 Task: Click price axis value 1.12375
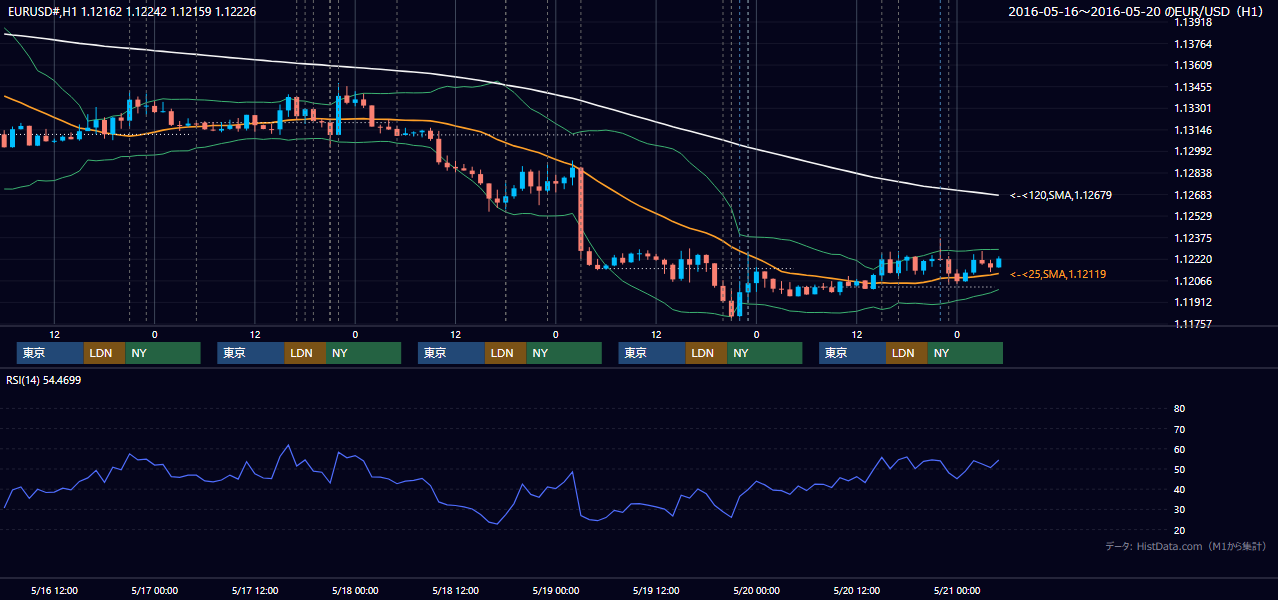pyautogui.click(x=1193, y=238)
